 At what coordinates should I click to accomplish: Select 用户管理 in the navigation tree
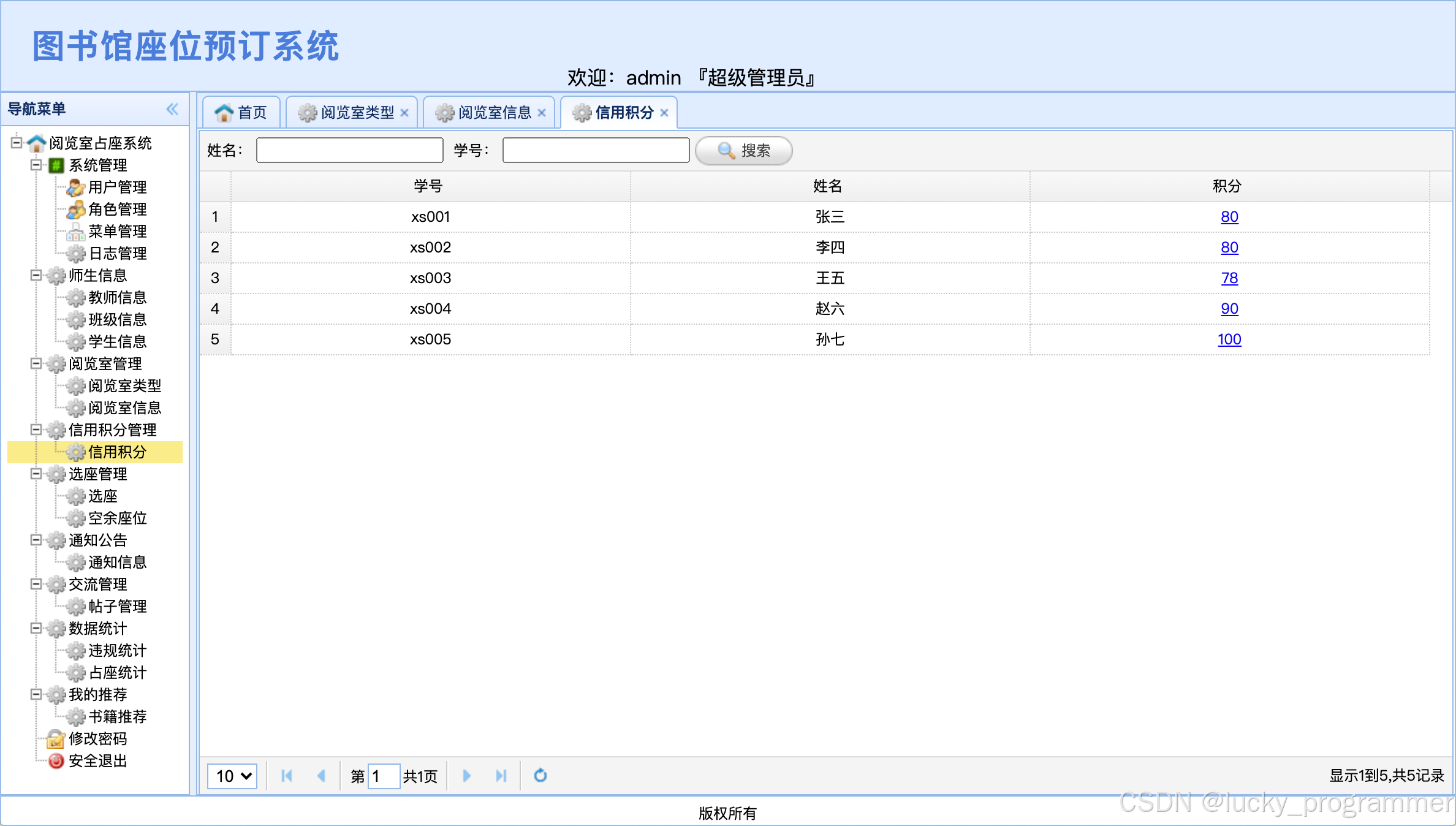point(117,187)
